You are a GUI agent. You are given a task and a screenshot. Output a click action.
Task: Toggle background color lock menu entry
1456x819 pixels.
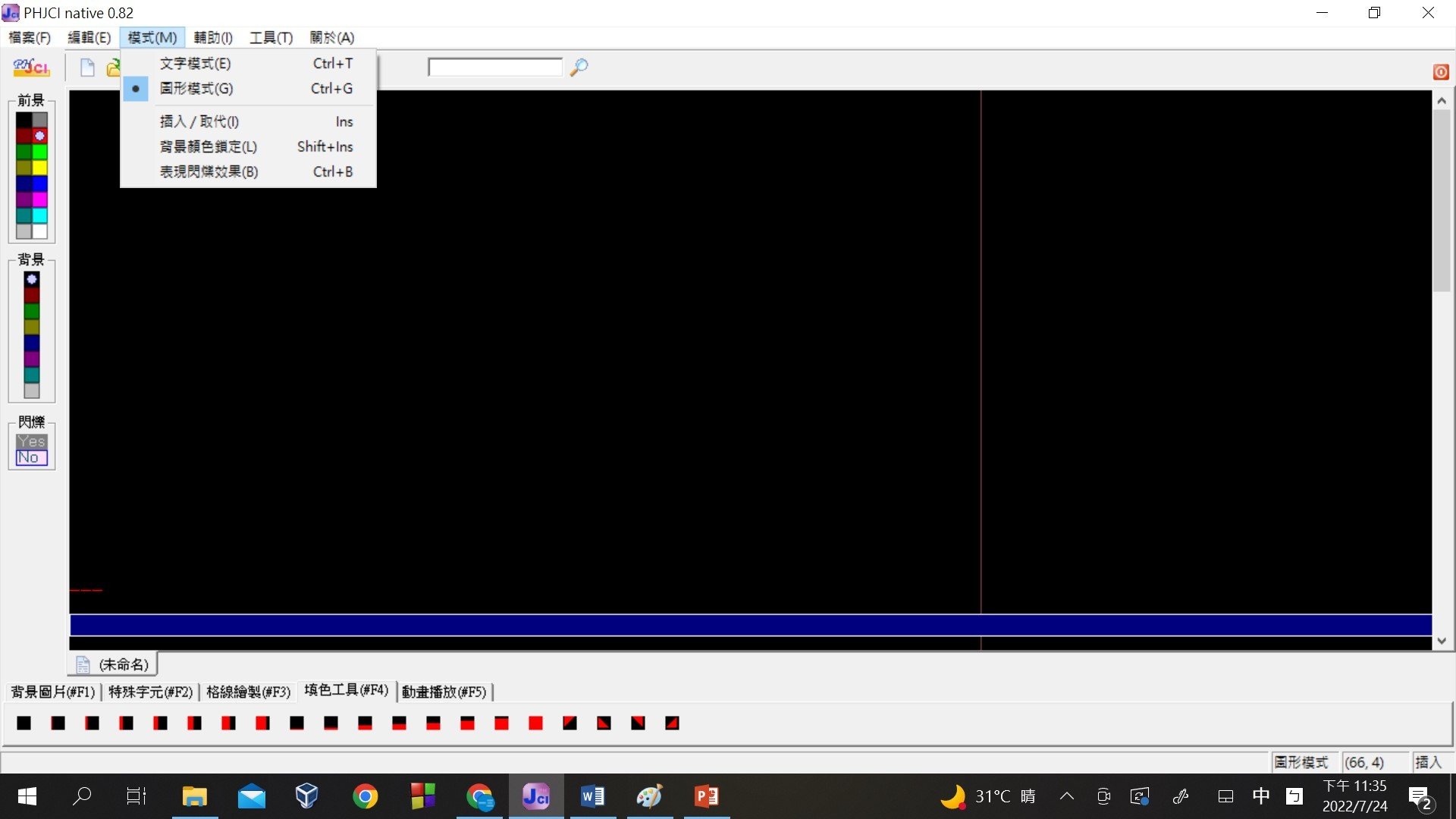[208, 146]
